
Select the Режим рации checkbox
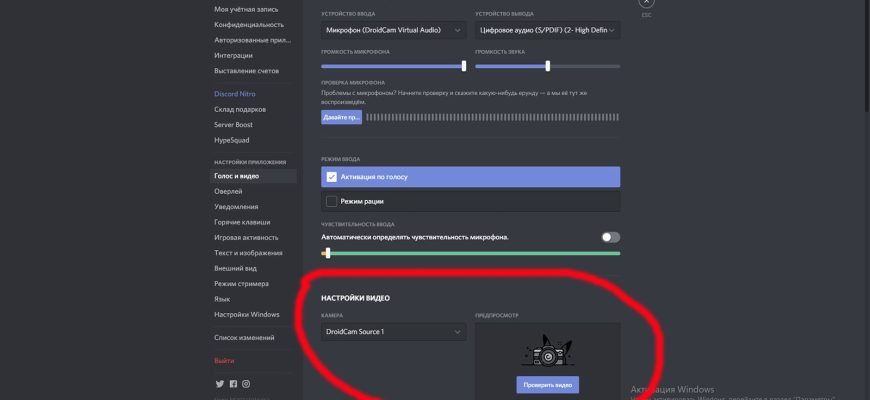click(x=332, y=201)
